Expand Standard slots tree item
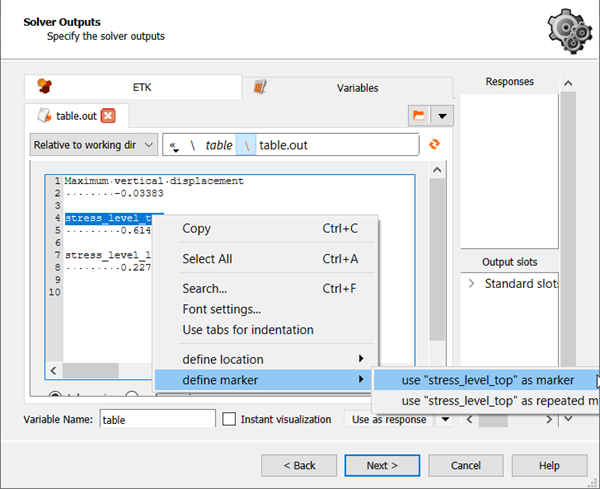Viewport: 600px width, 489px height. pyautogui.click(x=472, y=284)
